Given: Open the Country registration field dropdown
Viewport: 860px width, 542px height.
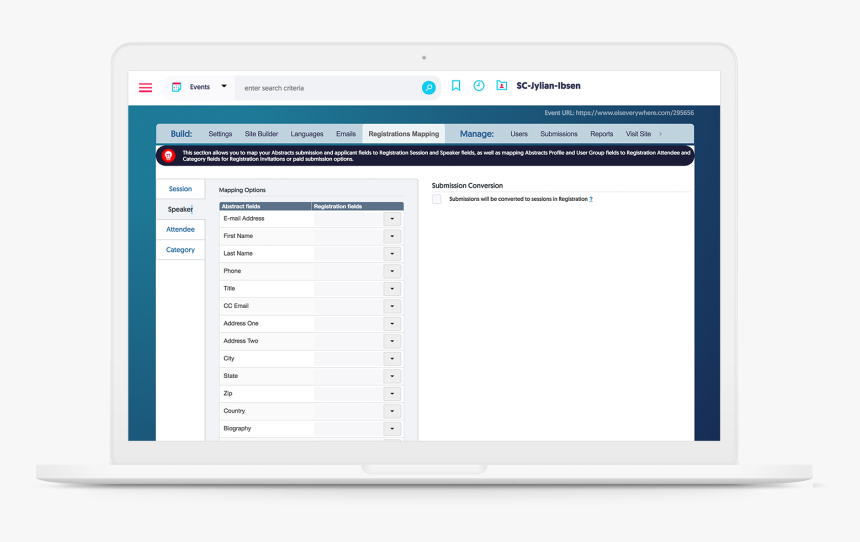Looking at the screenshot, I should 392,411.
